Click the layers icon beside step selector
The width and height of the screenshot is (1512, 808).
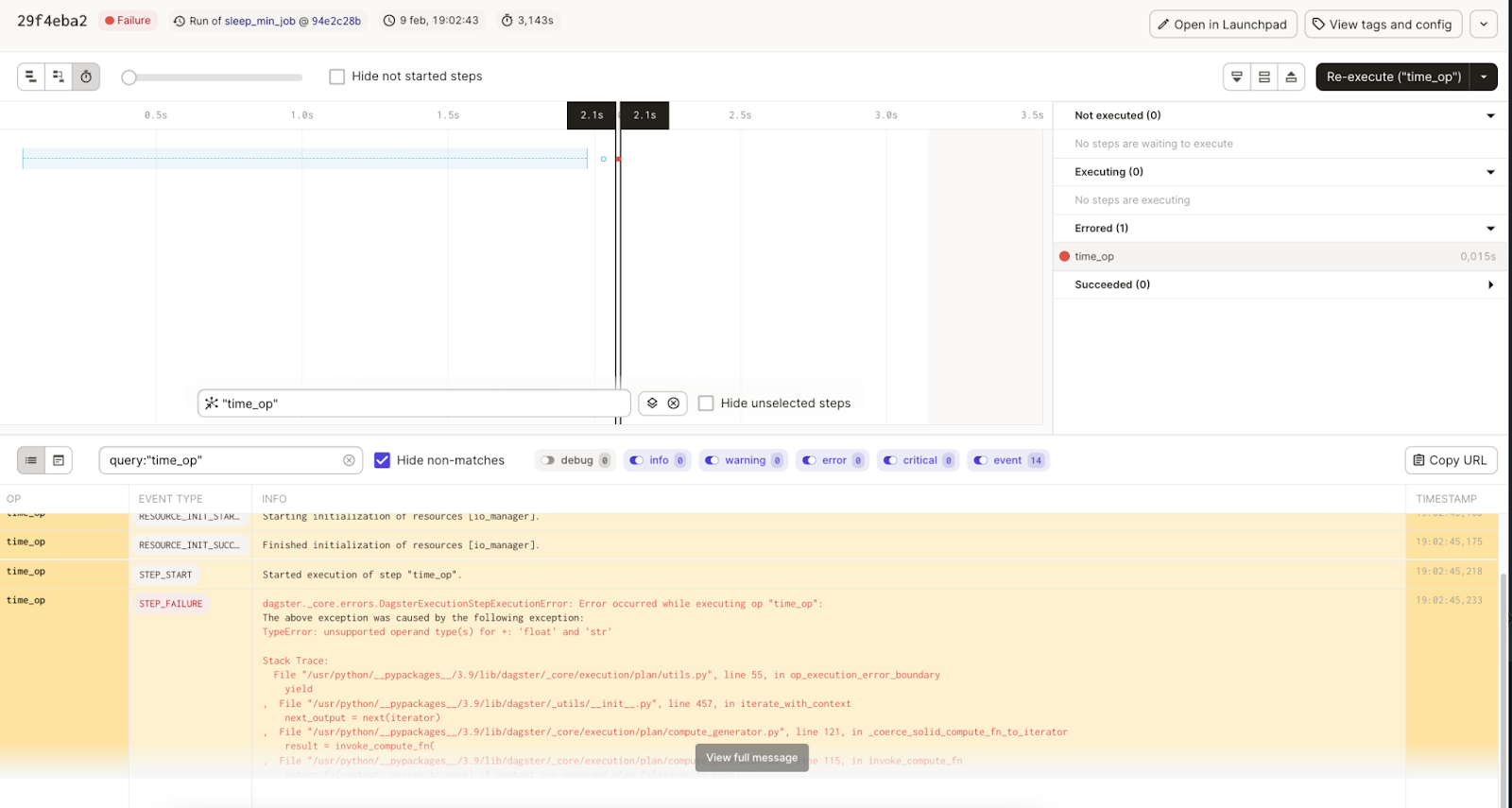coord(652,404)
